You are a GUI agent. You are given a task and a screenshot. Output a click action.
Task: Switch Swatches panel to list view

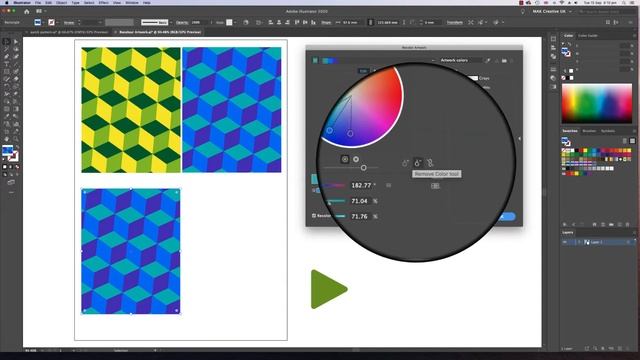tap(624, 141)
